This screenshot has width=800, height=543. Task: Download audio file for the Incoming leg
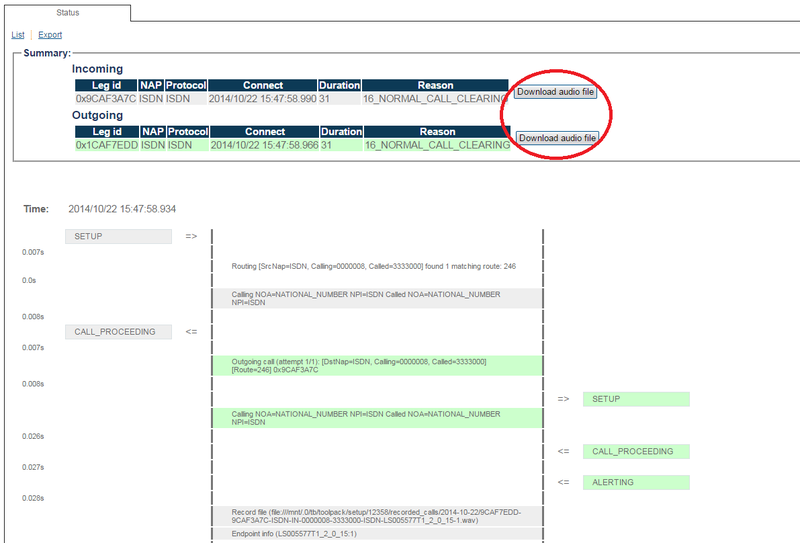[555, 92]
